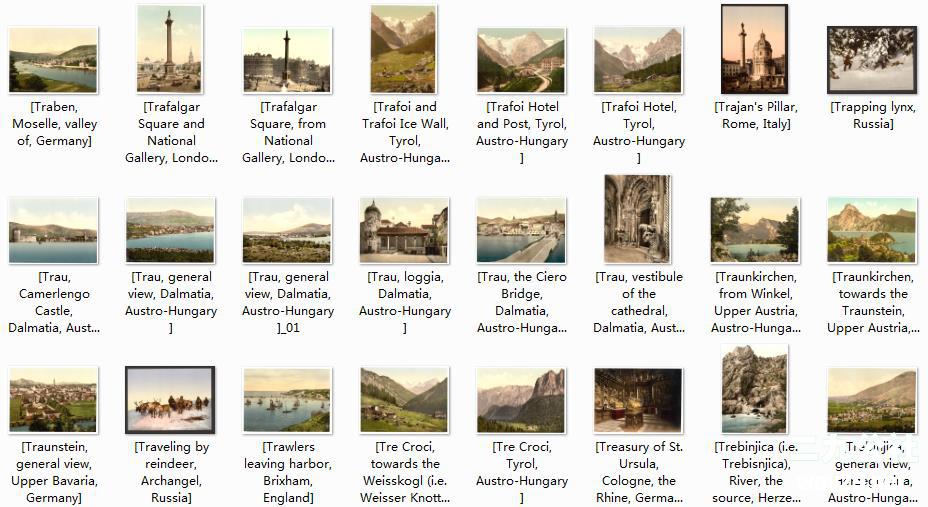The image size is (928, 507).
Task: Select Tre Croci, towards the Weisskogl image
Action: click(404, 400)
